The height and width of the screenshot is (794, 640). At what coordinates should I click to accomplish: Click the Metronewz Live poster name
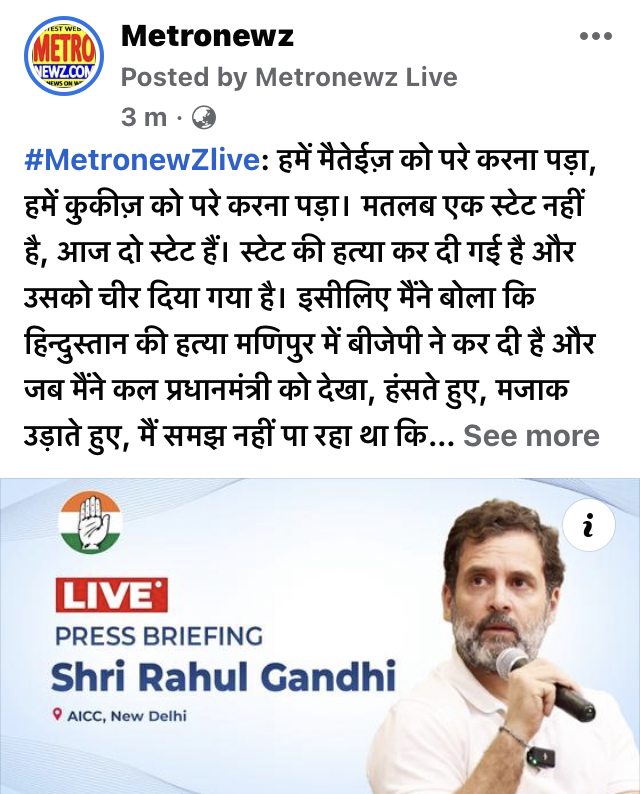pyautogui.click(x=356, y=77)
